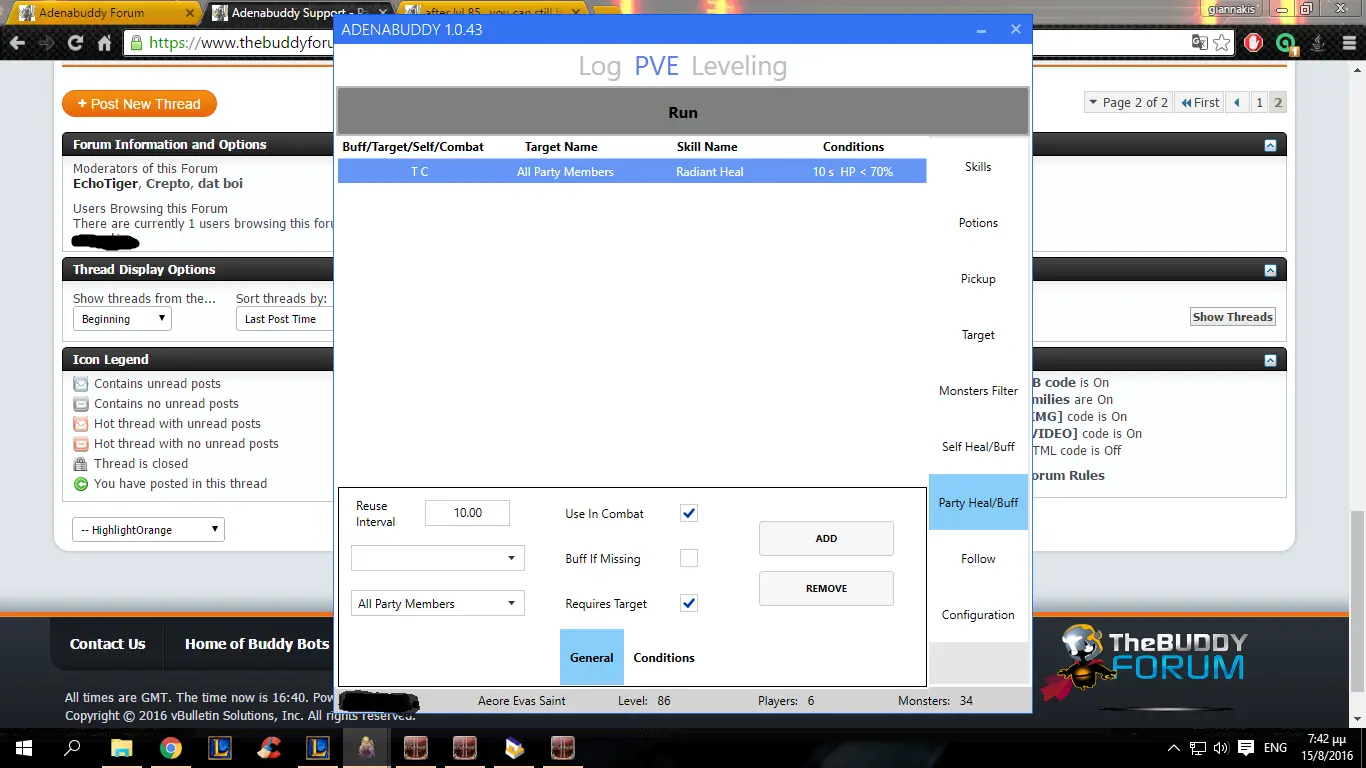Image resolution: width=1366 pixels, height=768 pixels.
Task: Open the AdBlock stop-hand extension
Action: tap(1254, 43)
